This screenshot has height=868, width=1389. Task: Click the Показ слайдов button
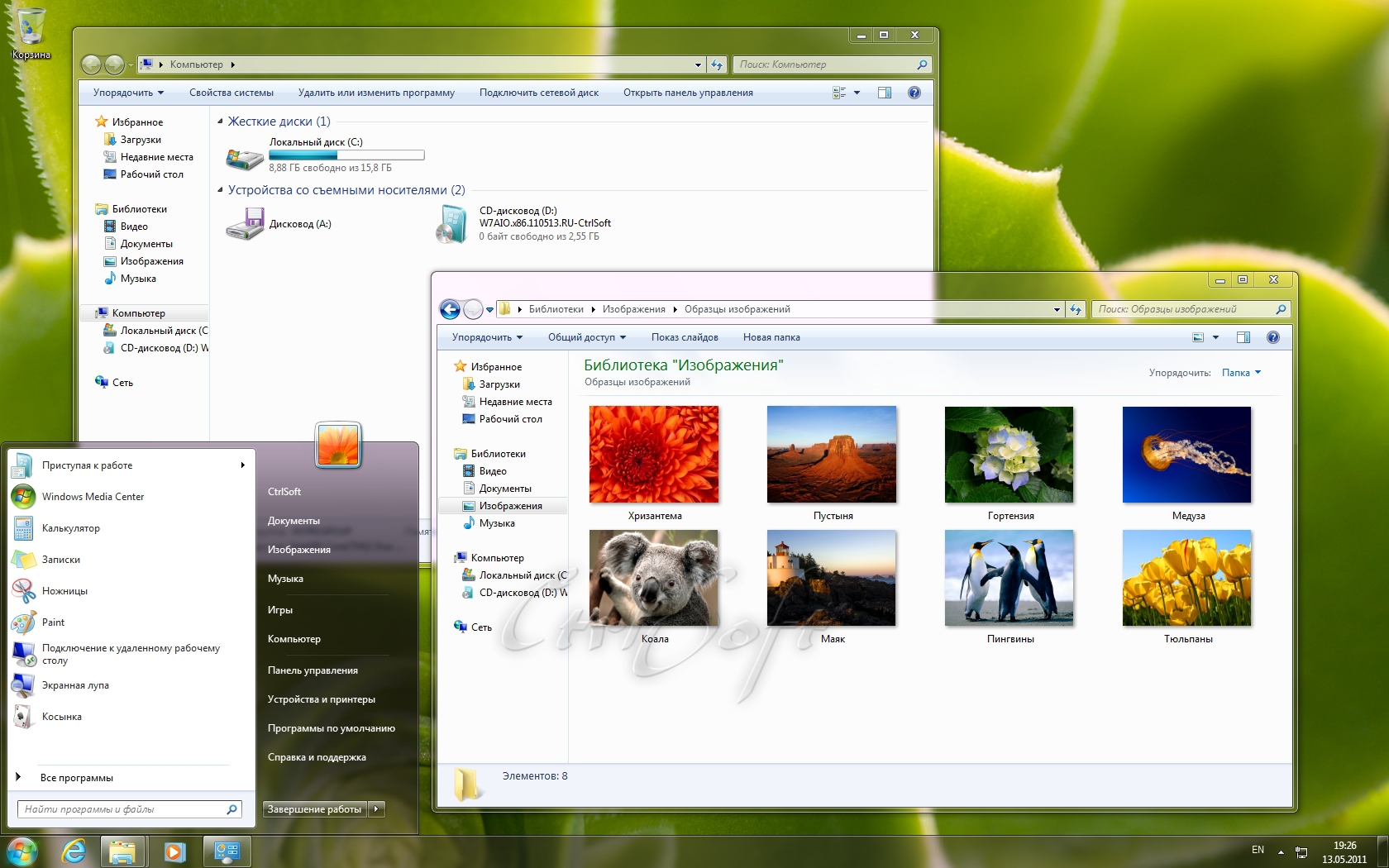tap(684, 337)
